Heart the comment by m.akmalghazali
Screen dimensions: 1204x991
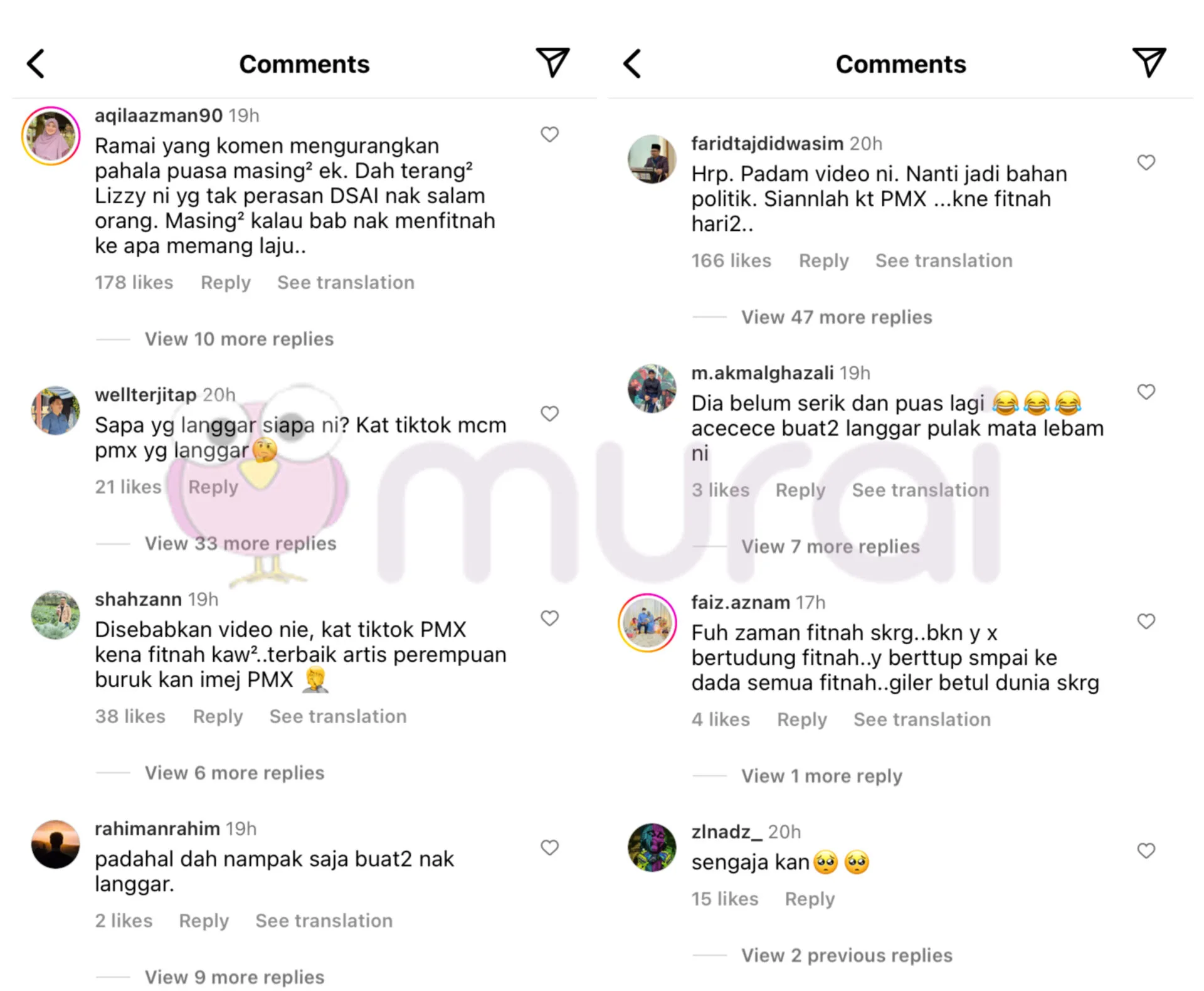[1146, 392]
